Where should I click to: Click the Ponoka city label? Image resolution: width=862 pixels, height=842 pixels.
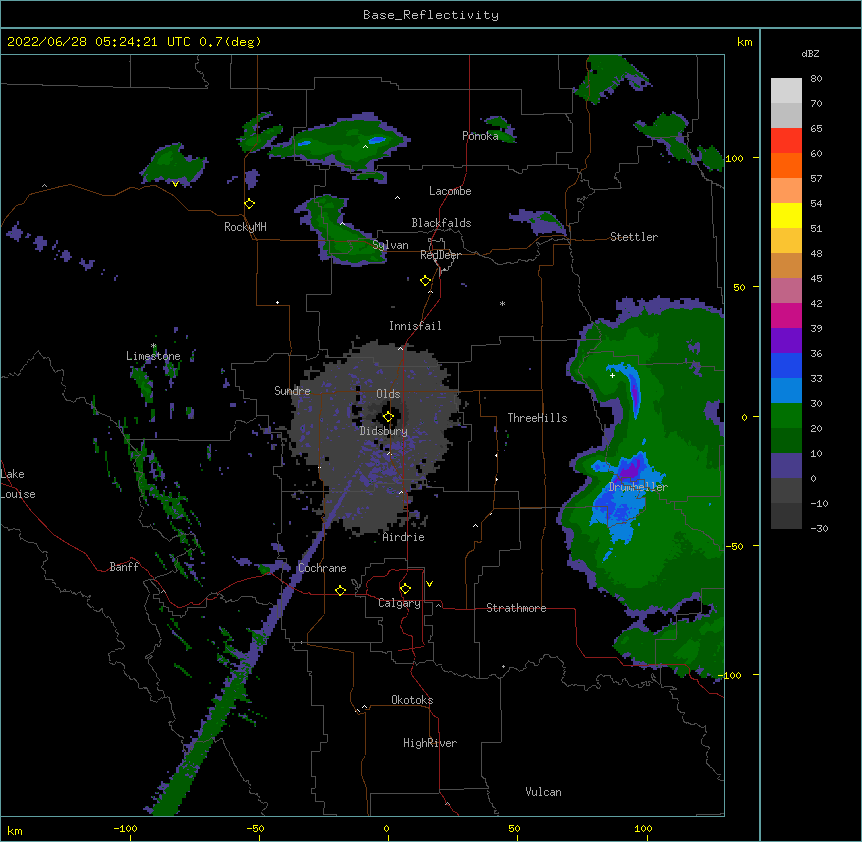point(480,136)
